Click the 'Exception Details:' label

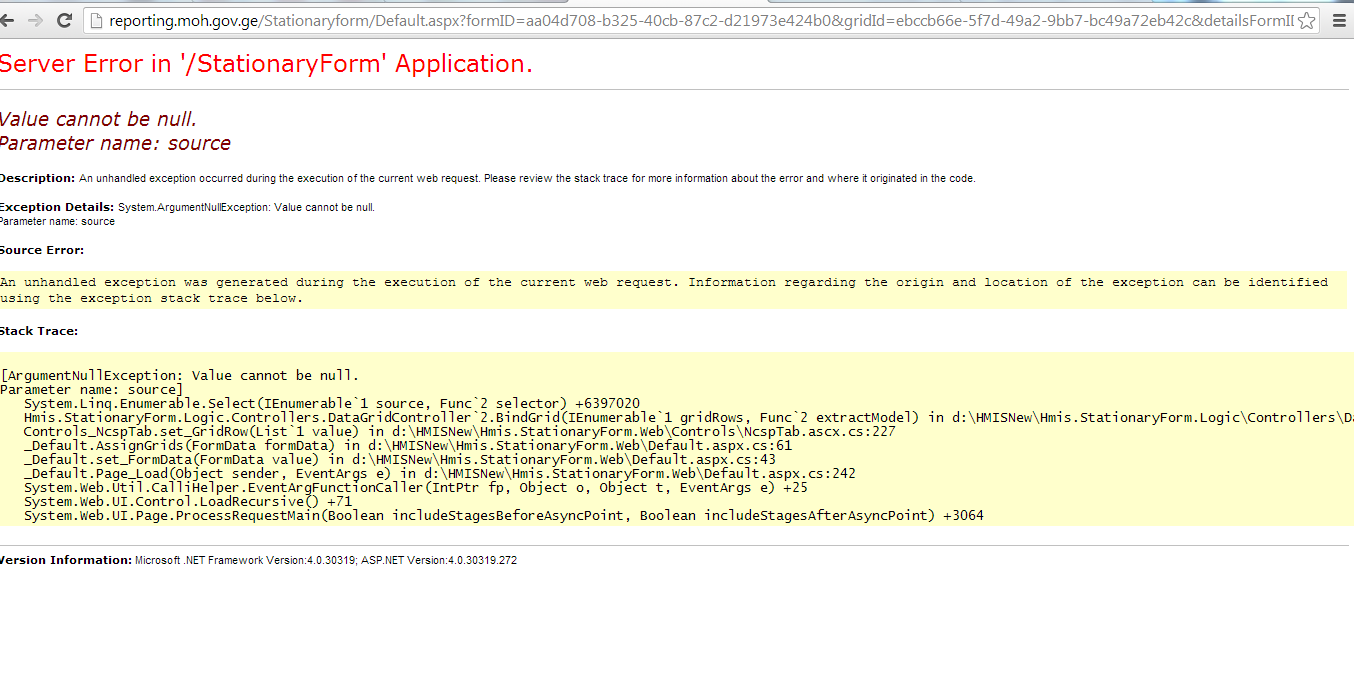click(57, 207)
